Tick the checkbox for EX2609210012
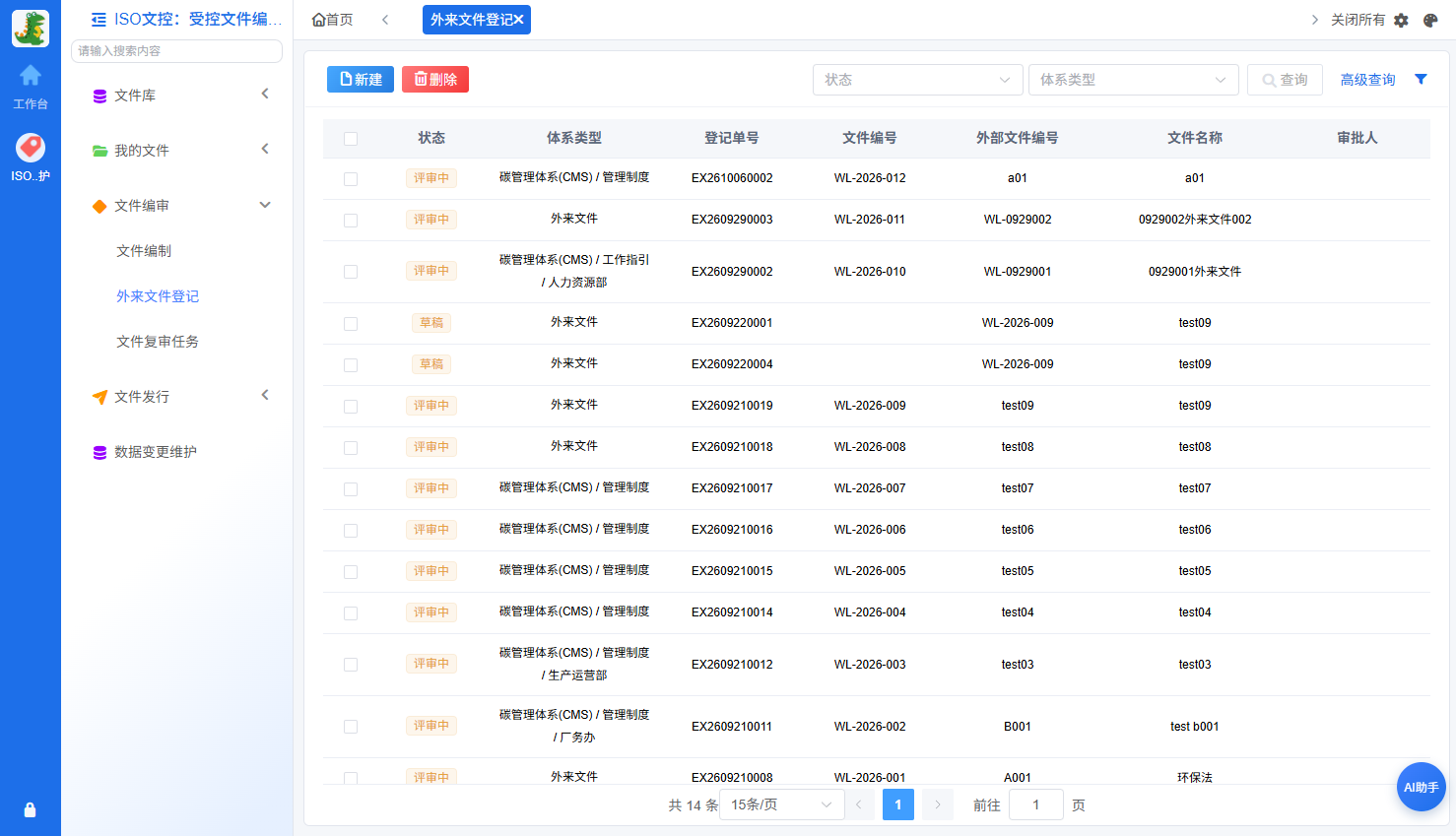Image resolution: width=1456 pixels, height=836 pixels. pyautogui.click(x=351, y=665)
